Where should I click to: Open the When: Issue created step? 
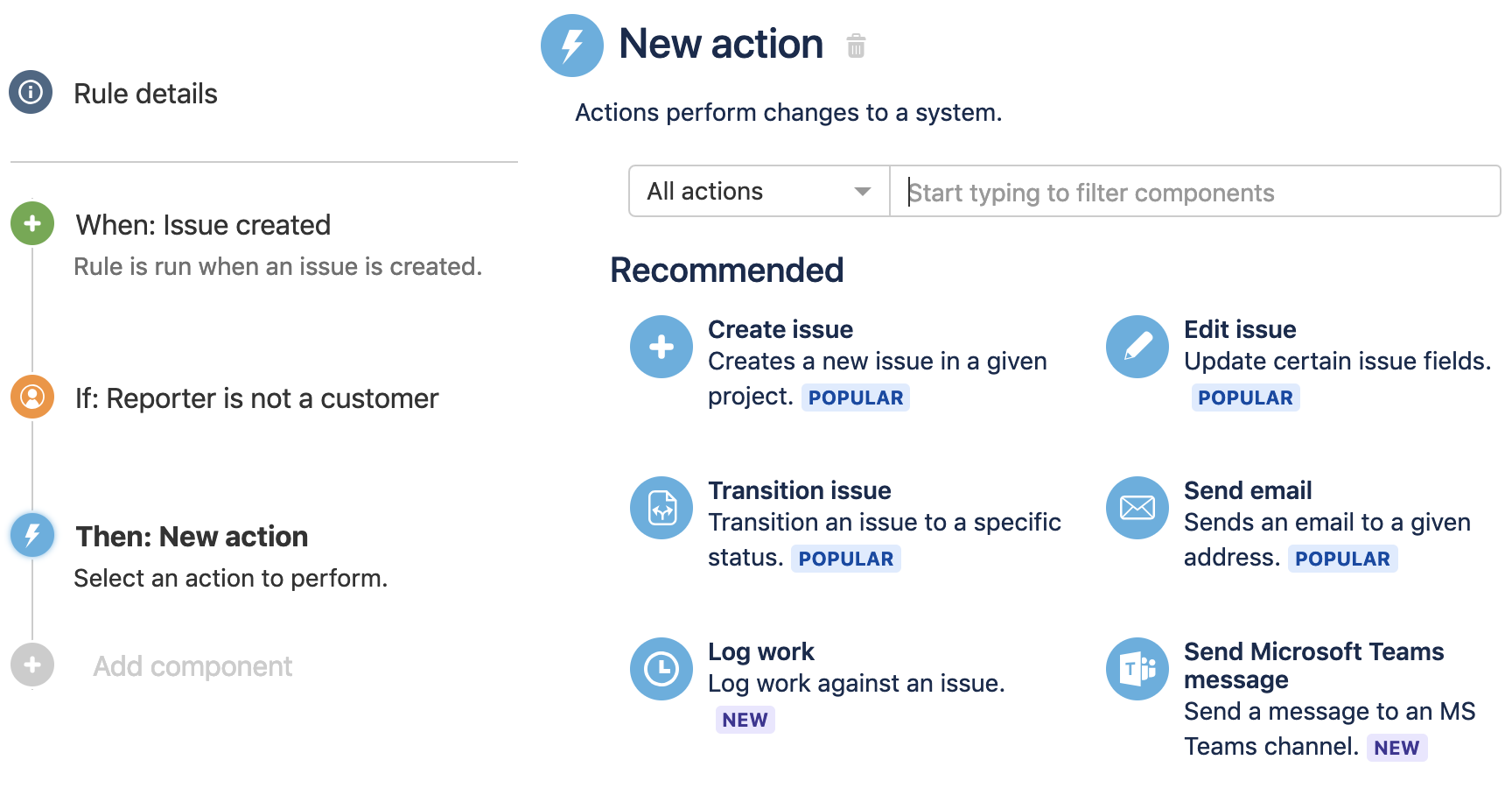(203, 225)
